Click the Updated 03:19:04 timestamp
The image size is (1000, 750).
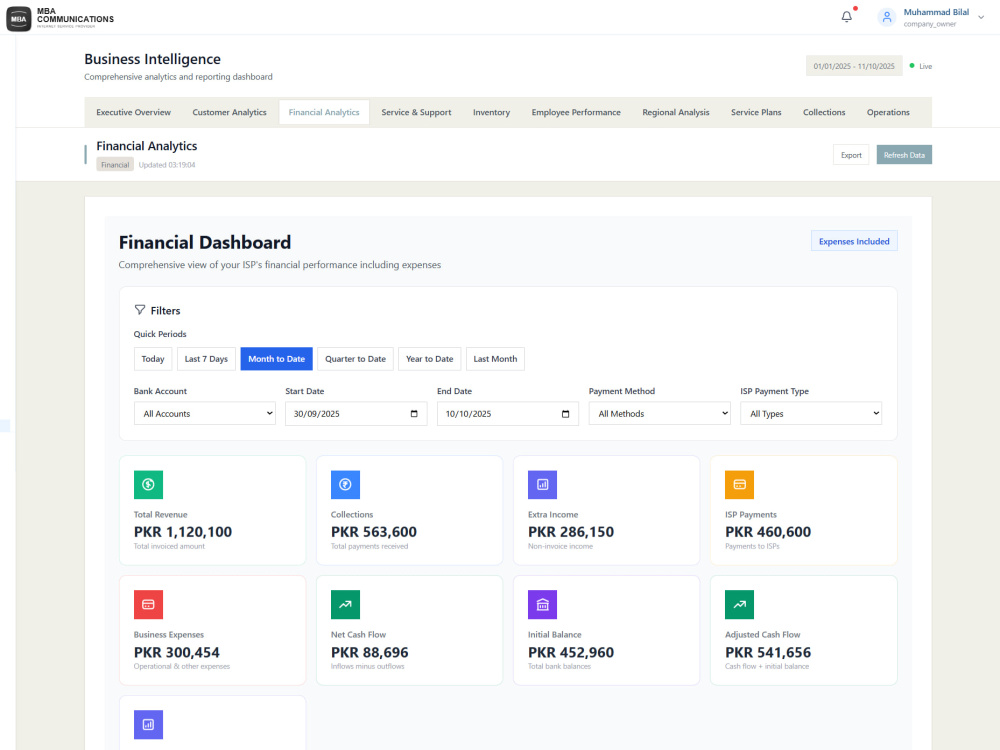tap(167, 165)
